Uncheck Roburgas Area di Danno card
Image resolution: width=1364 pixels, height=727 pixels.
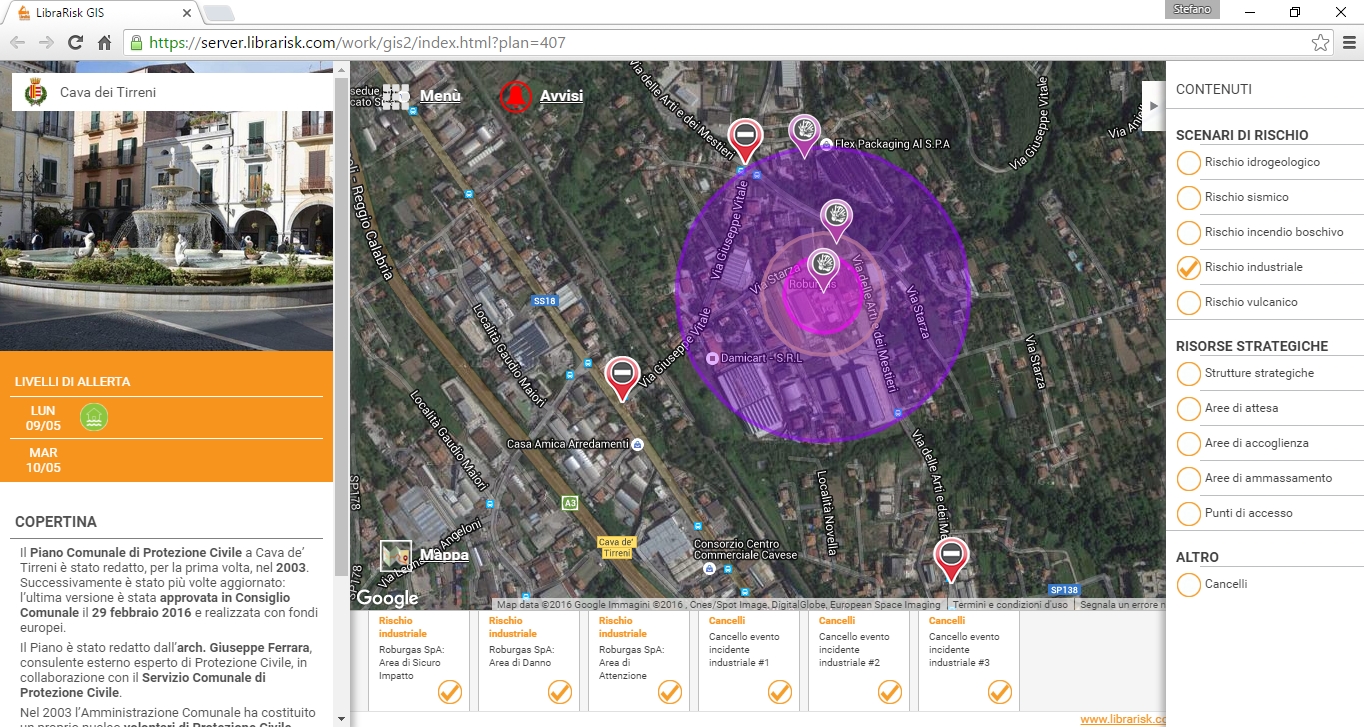(560, 691)
